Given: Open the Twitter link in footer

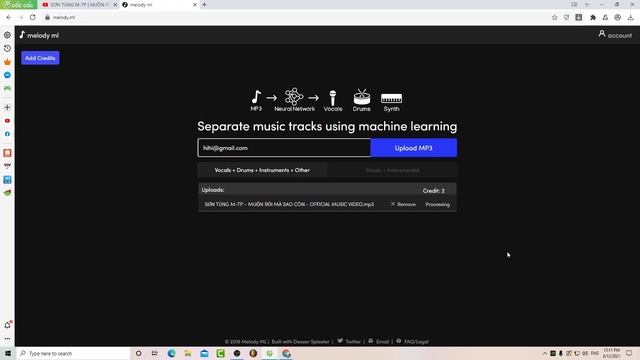Looking at the screenshot, I should (349, 341).
